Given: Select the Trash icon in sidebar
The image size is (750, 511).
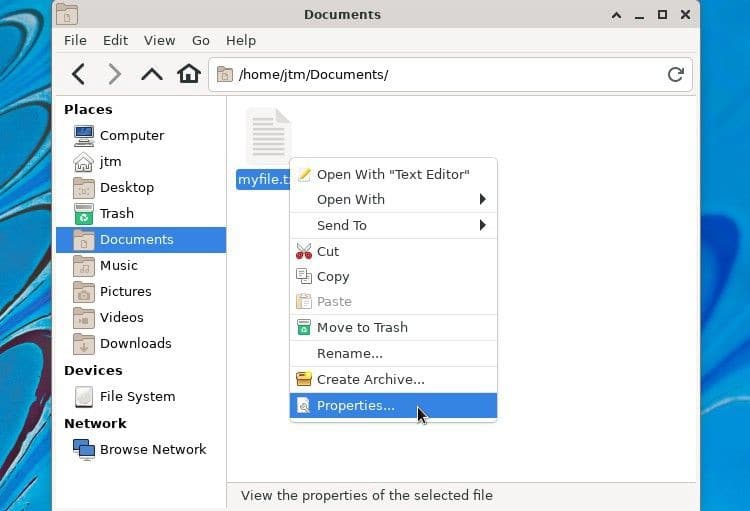Looking at the screenshot, I should point(84,213).
